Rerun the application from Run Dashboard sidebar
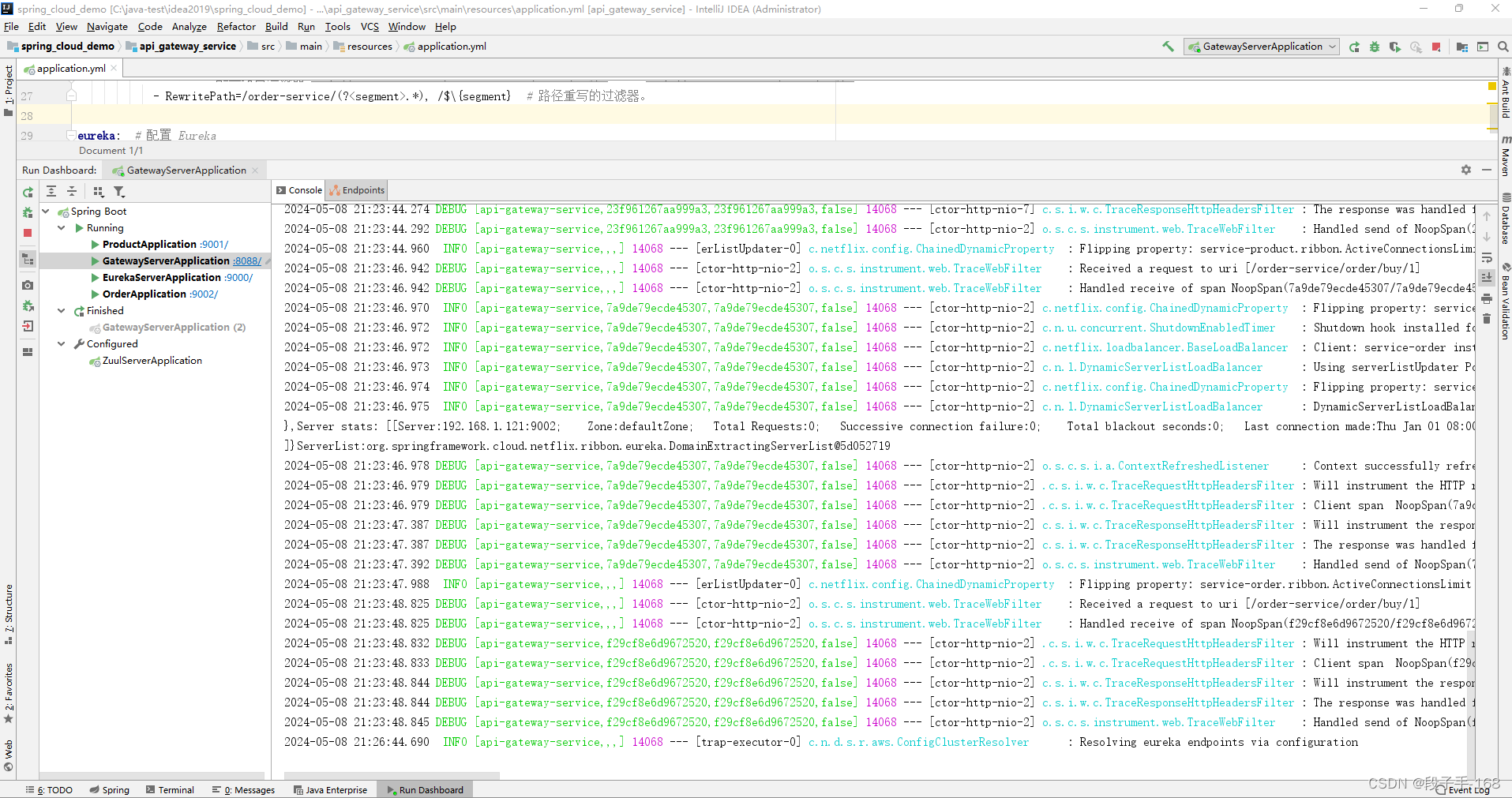This screenshot has width=1512, height=798. point(28,192)
